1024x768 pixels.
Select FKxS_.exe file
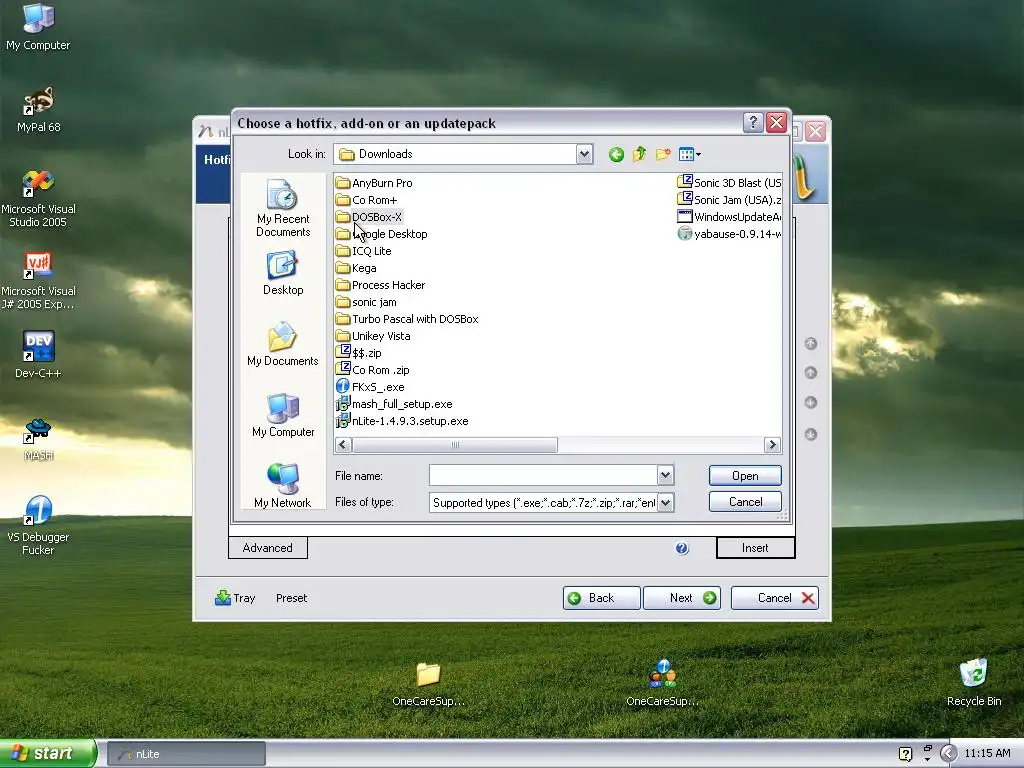(x=370, y=387)
